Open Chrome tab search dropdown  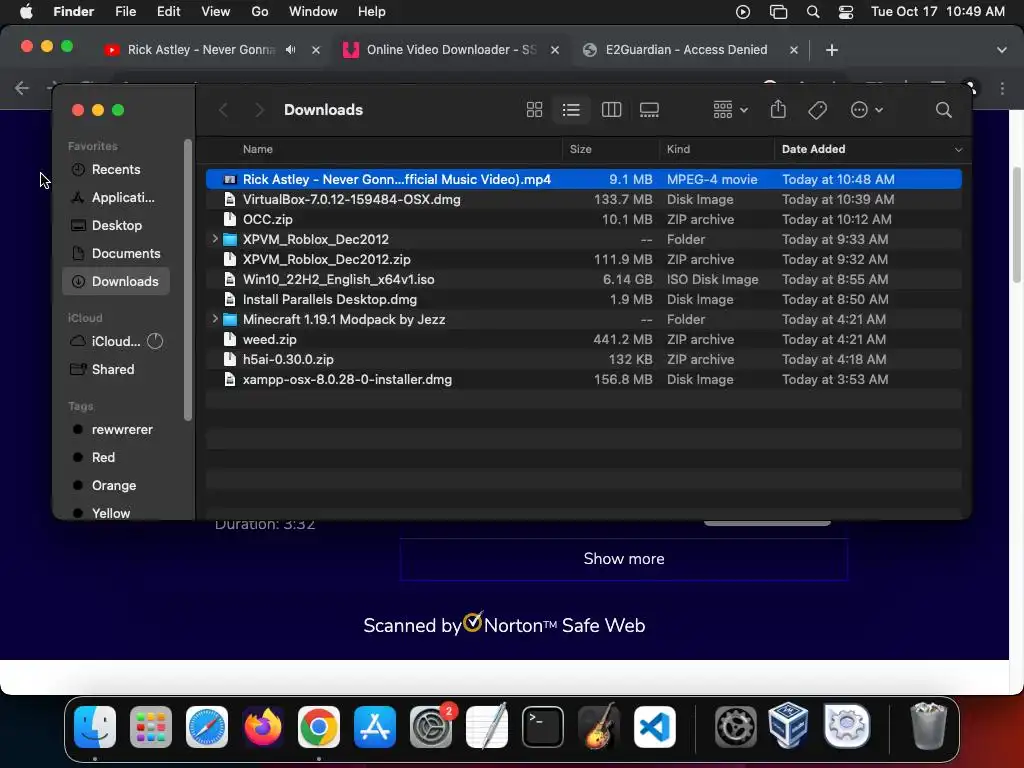(1001, 50)
